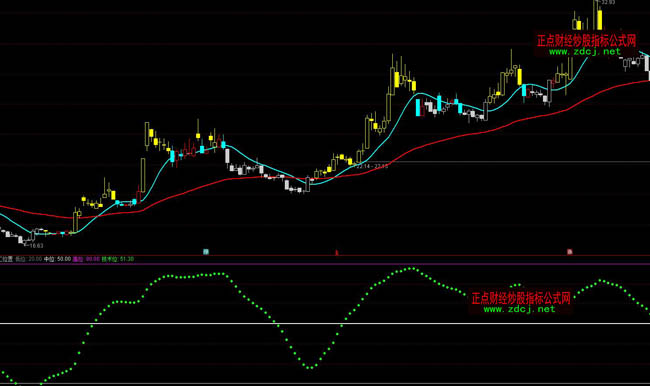Open the lower www.zdcj.net watermark link
The height and width of the screenshot is (386, 650).
tap(519, 309)
